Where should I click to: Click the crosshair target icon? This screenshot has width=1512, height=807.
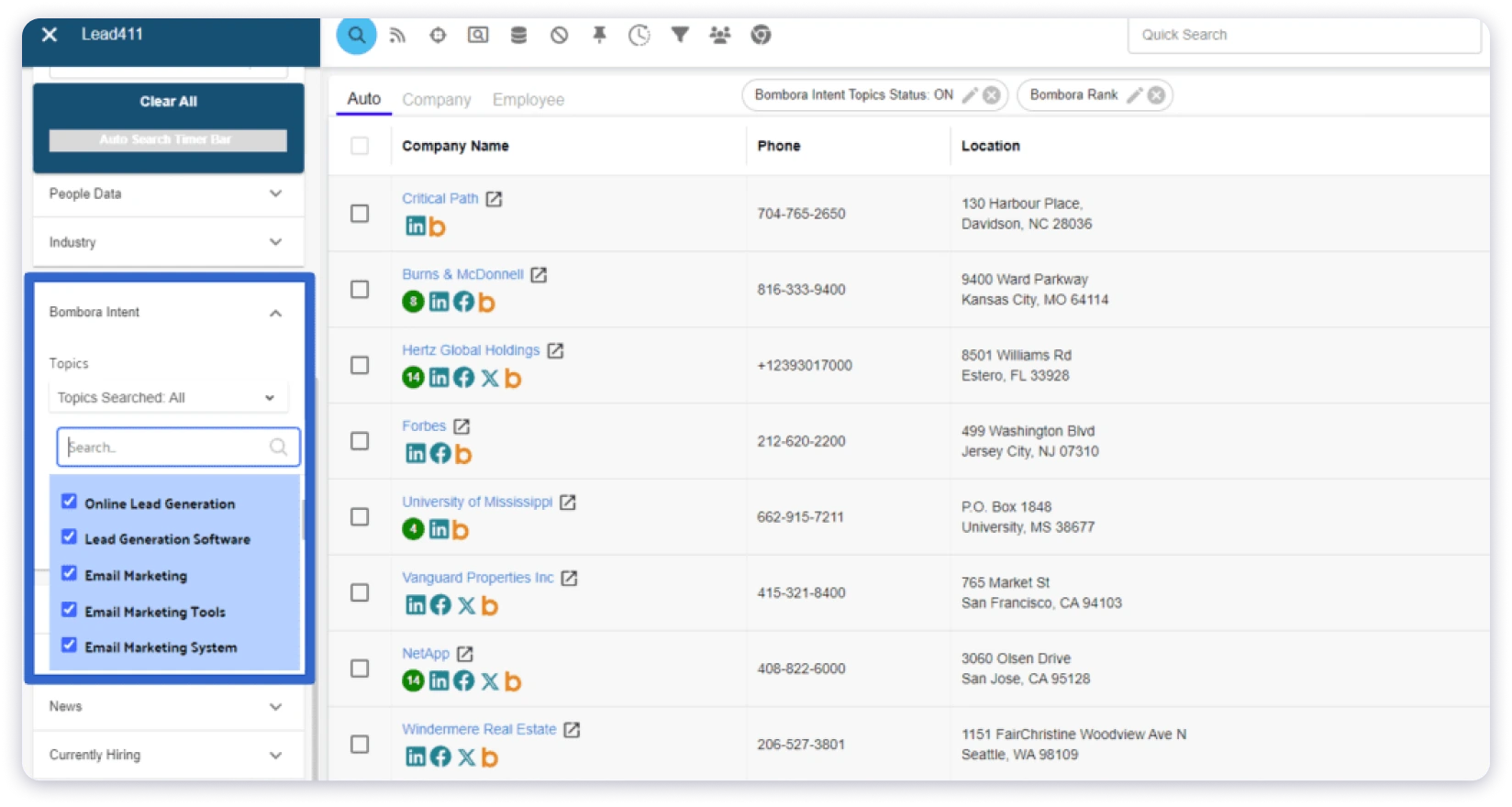point(438,35)
